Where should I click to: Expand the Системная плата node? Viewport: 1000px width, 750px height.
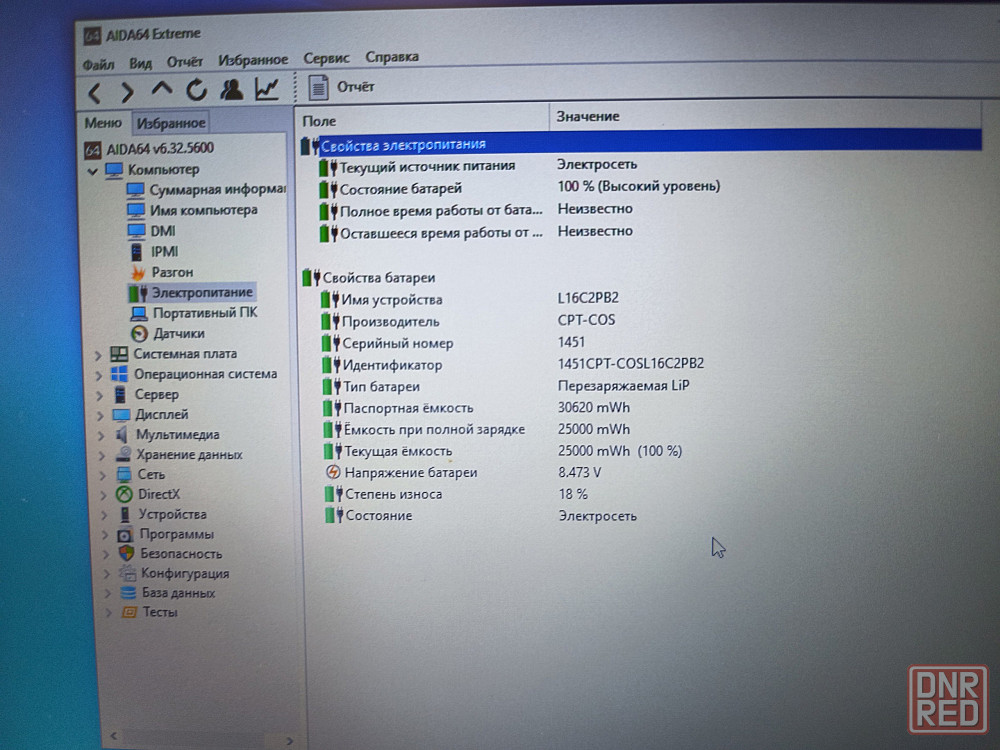pyautogui.click(x=98, y=355)
